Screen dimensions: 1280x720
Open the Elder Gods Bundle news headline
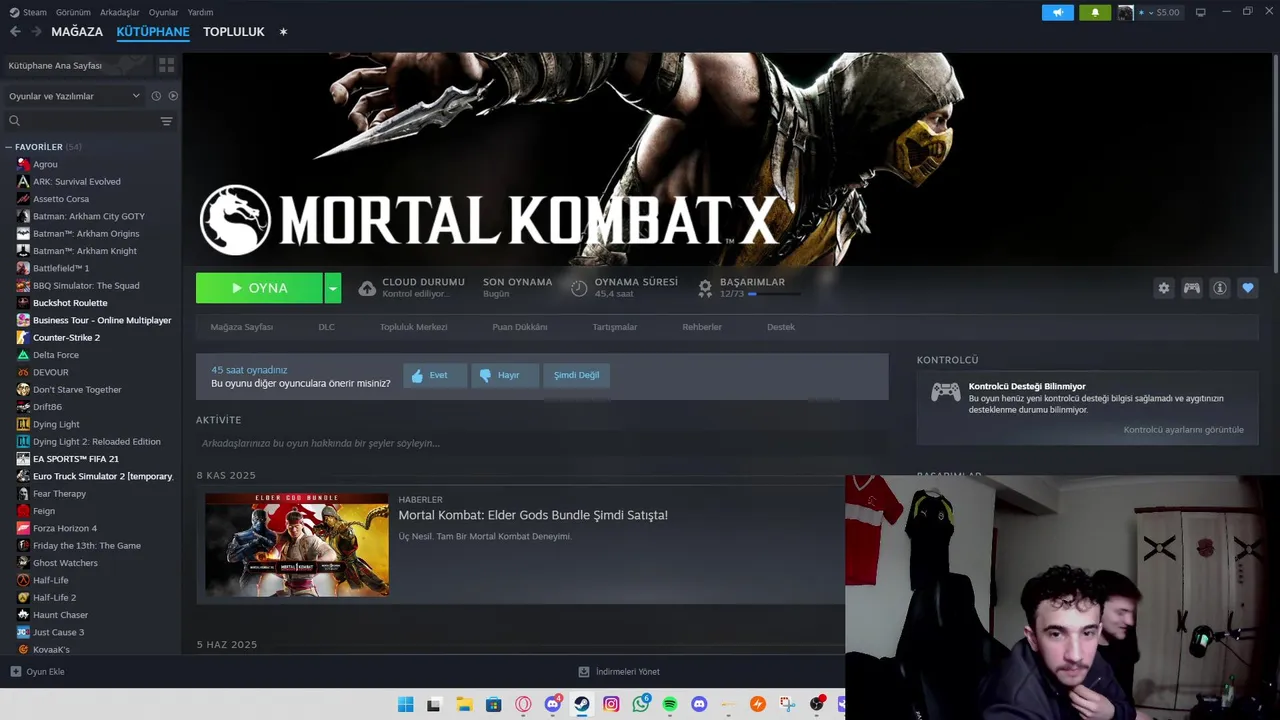(533, 515)
